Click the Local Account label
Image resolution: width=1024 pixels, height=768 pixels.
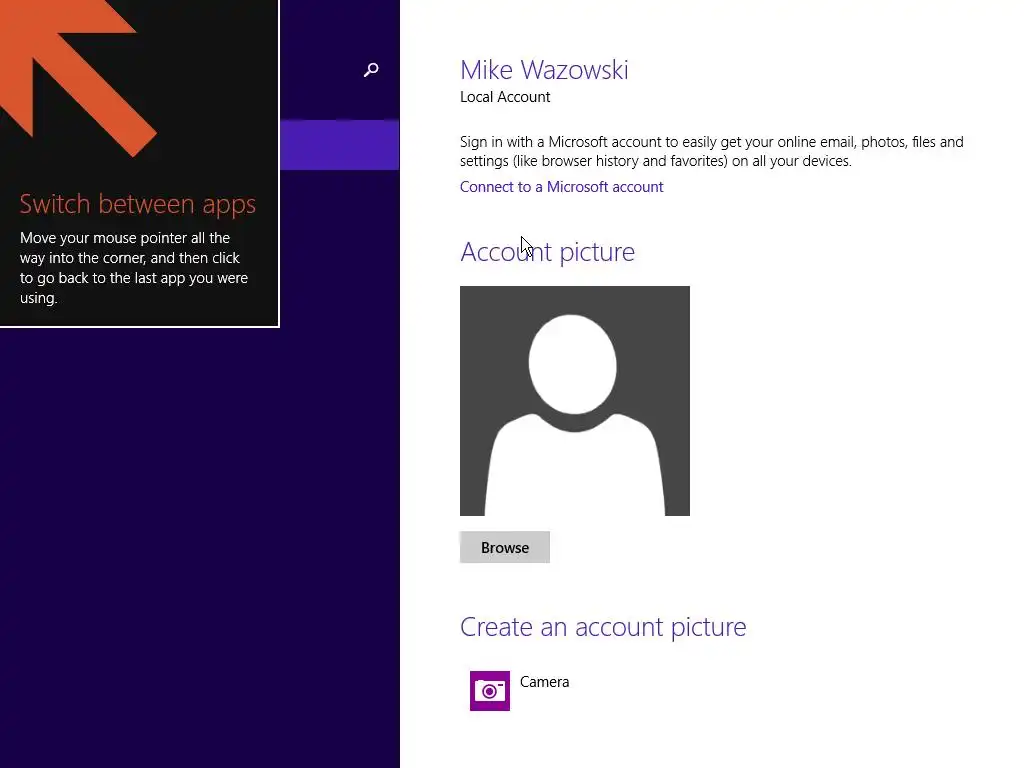(x=505, y=97)
